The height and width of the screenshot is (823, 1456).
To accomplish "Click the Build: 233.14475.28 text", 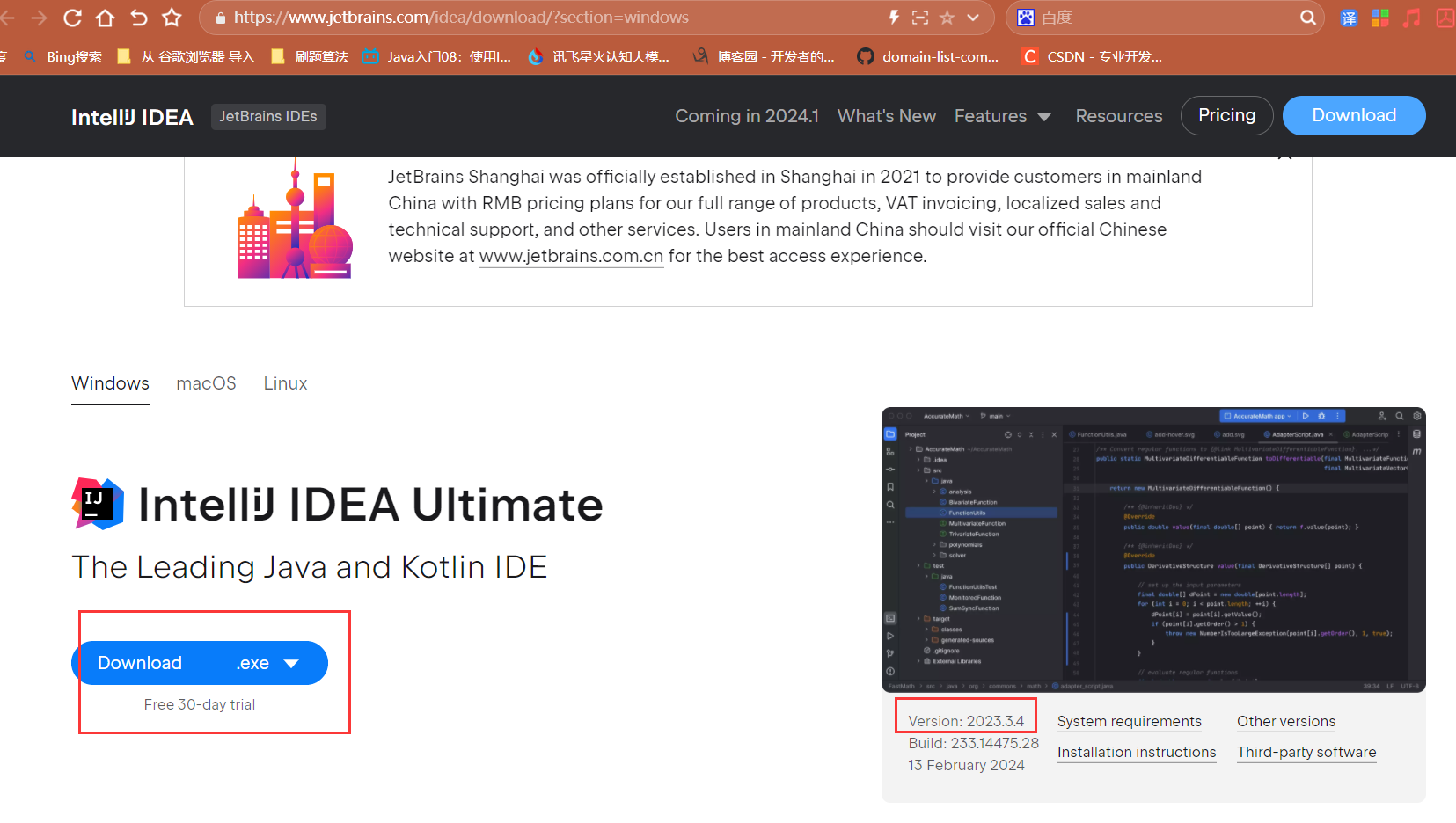I will pyautogui.click(x=973, y=743).
